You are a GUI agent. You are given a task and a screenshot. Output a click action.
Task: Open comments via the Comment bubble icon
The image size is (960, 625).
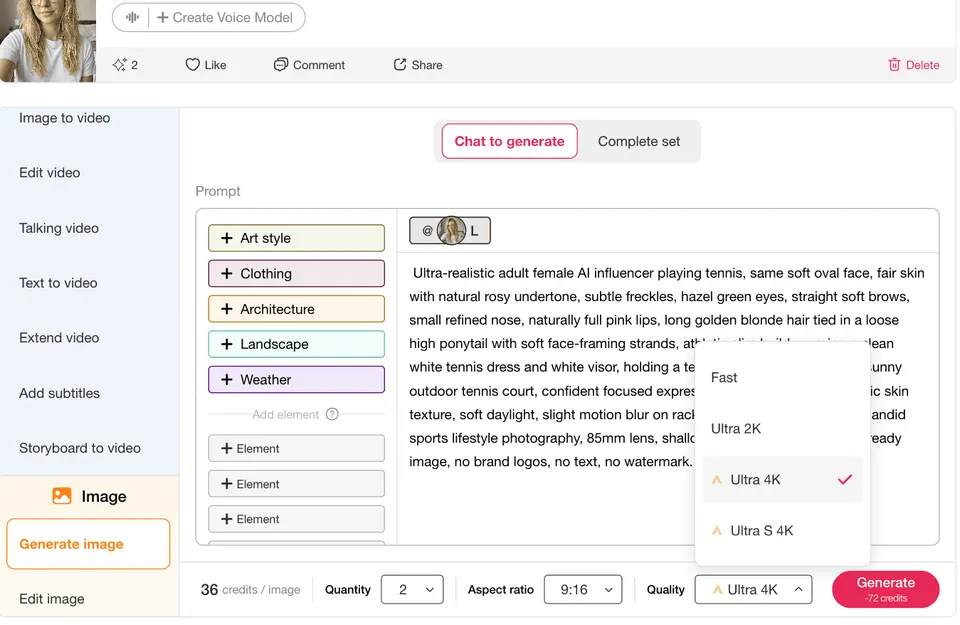(x=280, y=64)
